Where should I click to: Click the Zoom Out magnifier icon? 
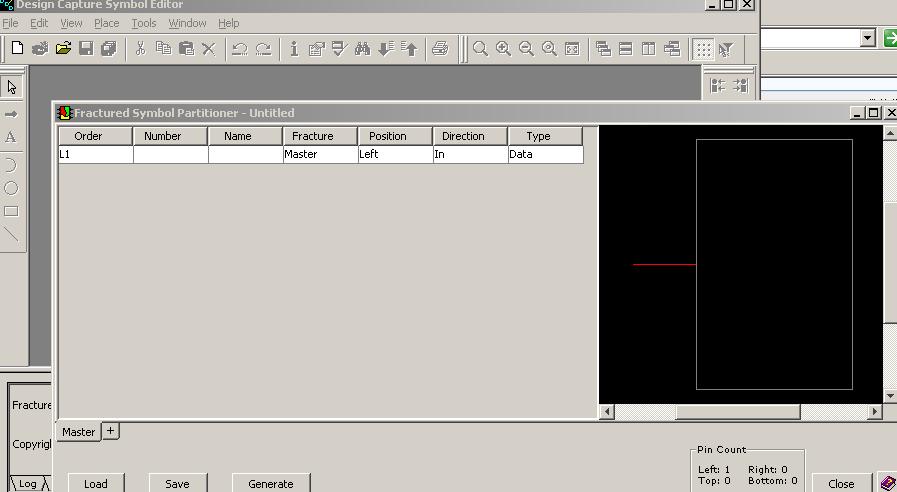[526, 49]
